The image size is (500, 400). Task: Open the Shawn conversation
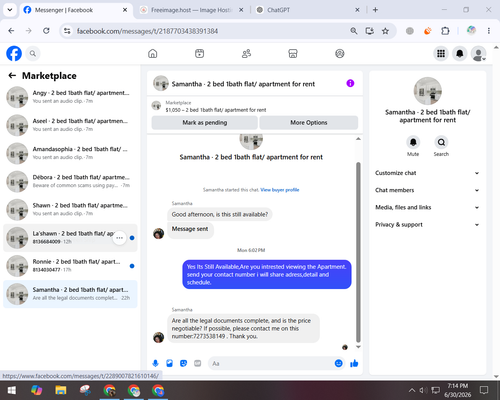(x=70, y=209)
